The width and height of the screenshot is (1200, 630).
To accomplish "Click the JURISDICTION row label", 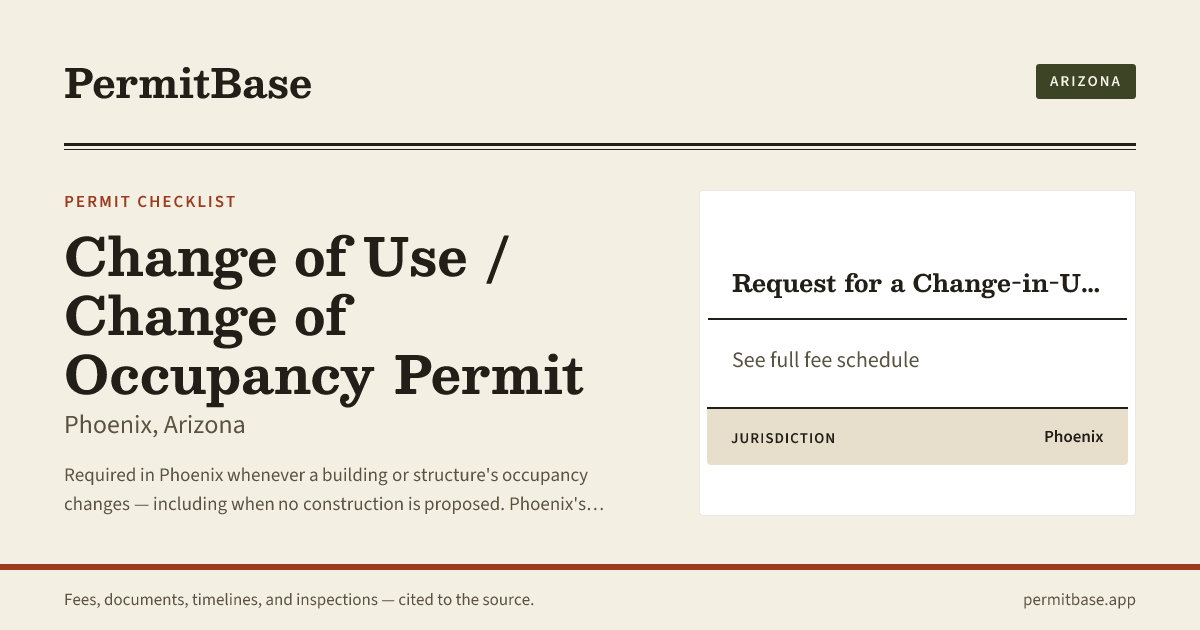I will (783, 438).
